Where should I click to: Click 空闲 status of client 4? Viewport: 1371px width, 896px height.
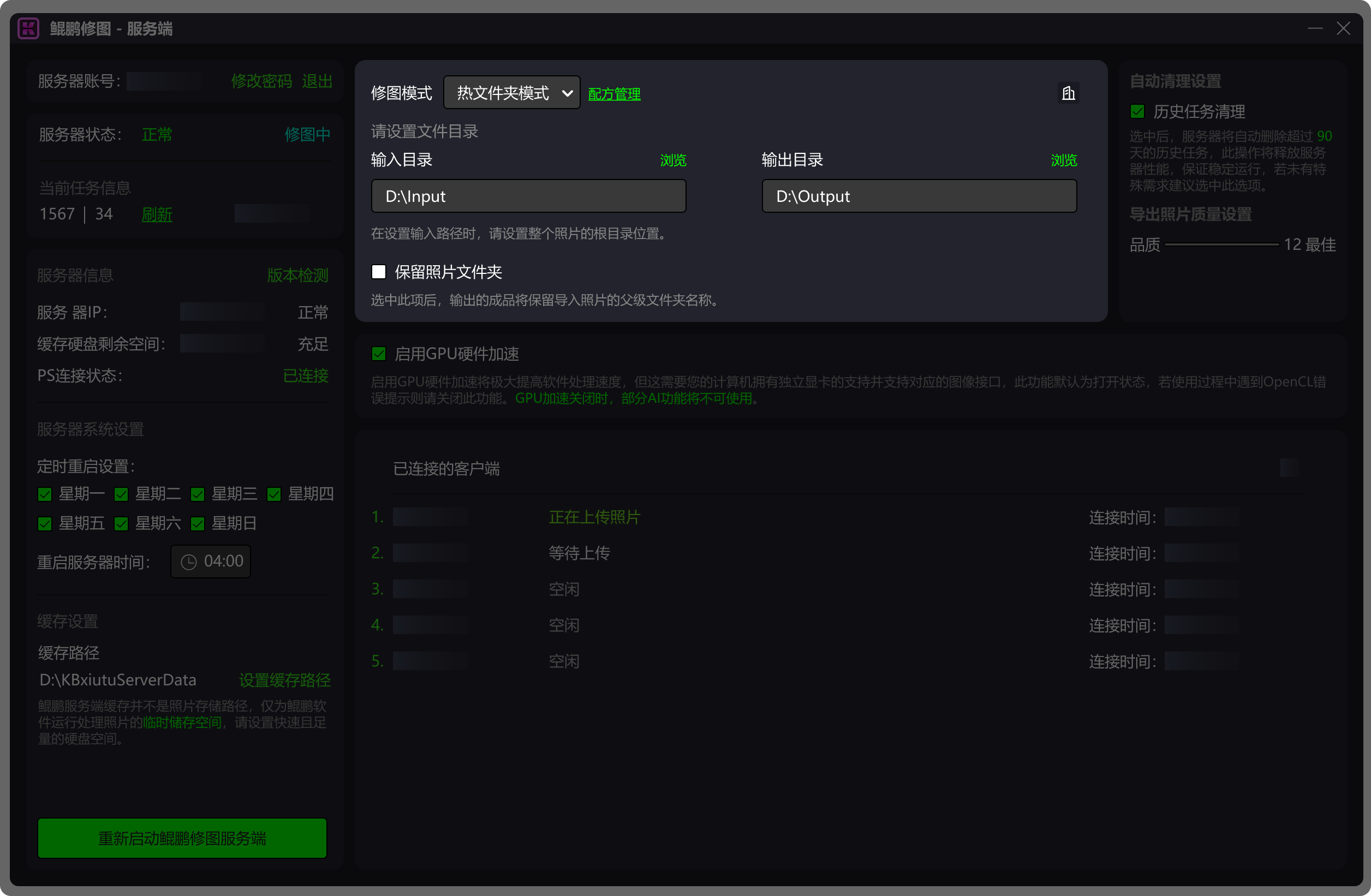[564, 625]
